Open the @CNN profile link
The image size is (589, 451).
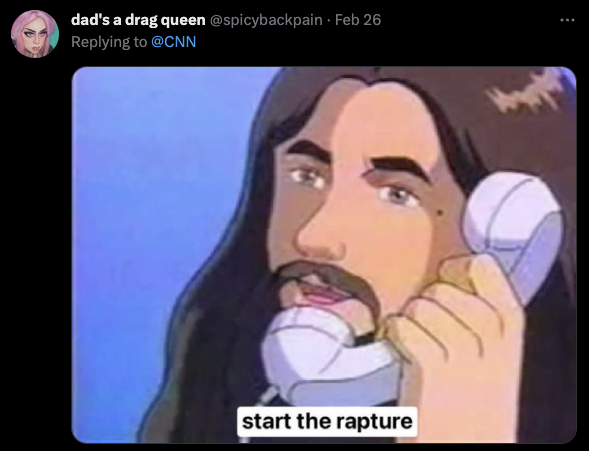pos(174,42)
